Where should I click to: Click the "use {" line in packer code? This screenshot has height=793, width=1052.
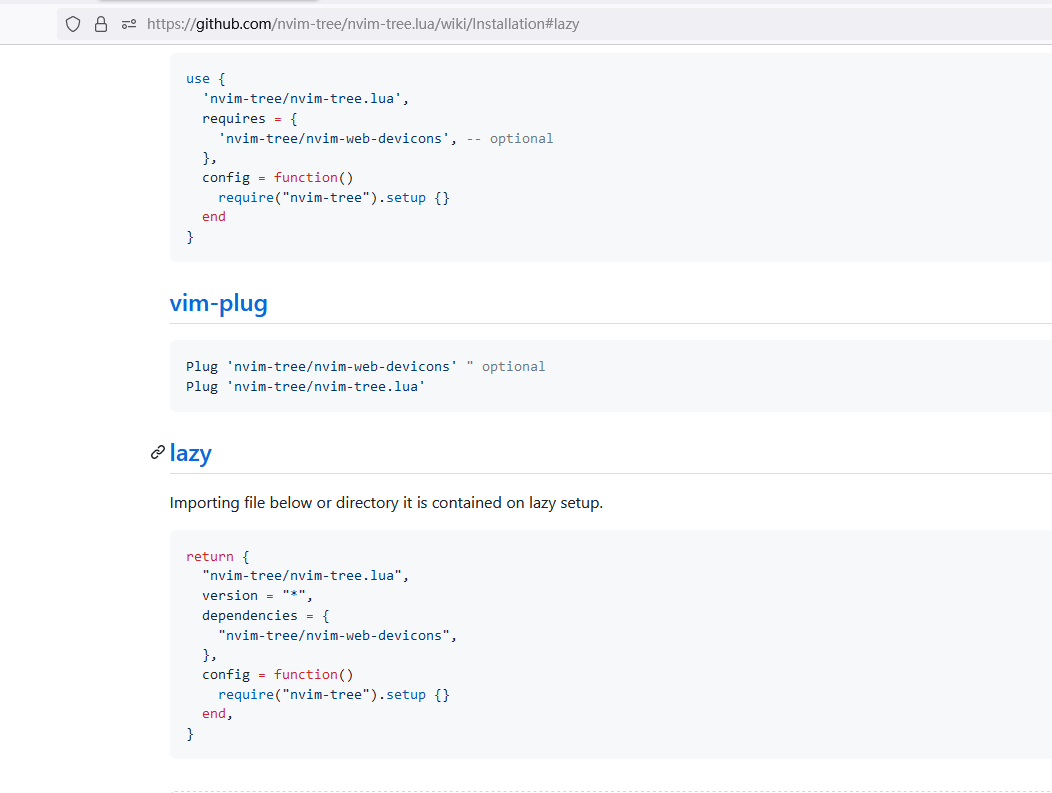coord(205,78)
